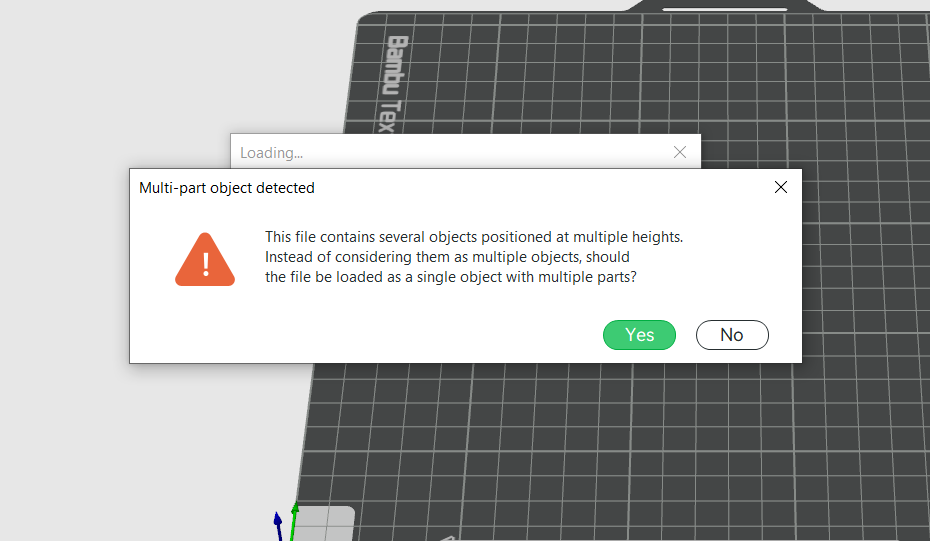Click the Bambu Textured plate label
Image resolution: width=930 pixels, height=541 pixels.
tap(396, 78)
